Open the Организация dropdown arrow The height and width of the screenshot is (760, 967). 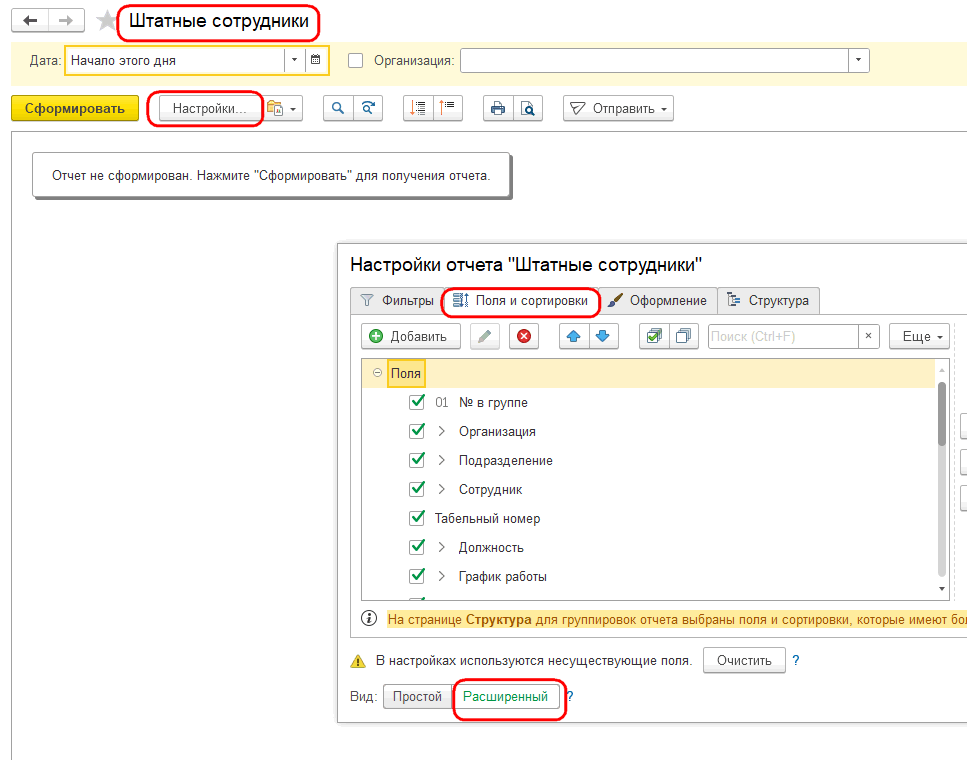point(858,60)
